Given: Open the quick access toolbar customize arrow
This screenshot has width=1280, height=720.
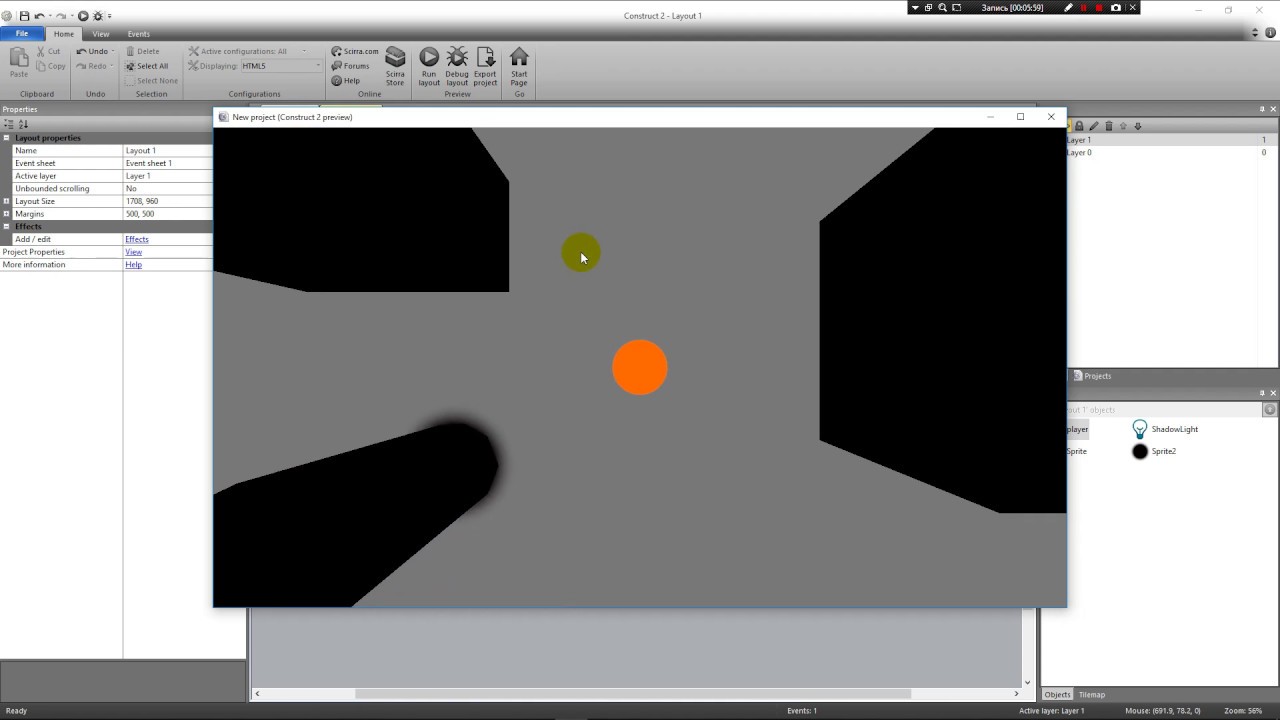Looking at the screenshot, I should coord(109,16).
